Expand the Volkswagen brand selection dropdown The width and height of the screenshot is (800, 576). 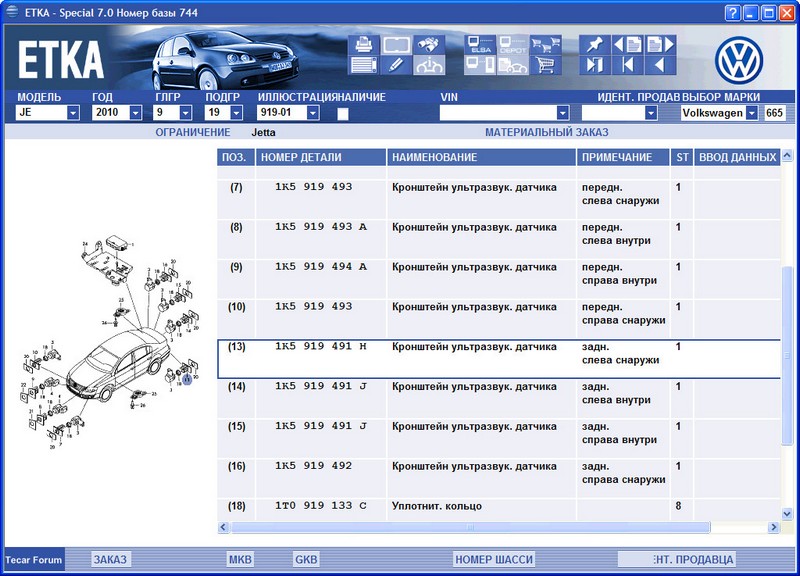751,113
